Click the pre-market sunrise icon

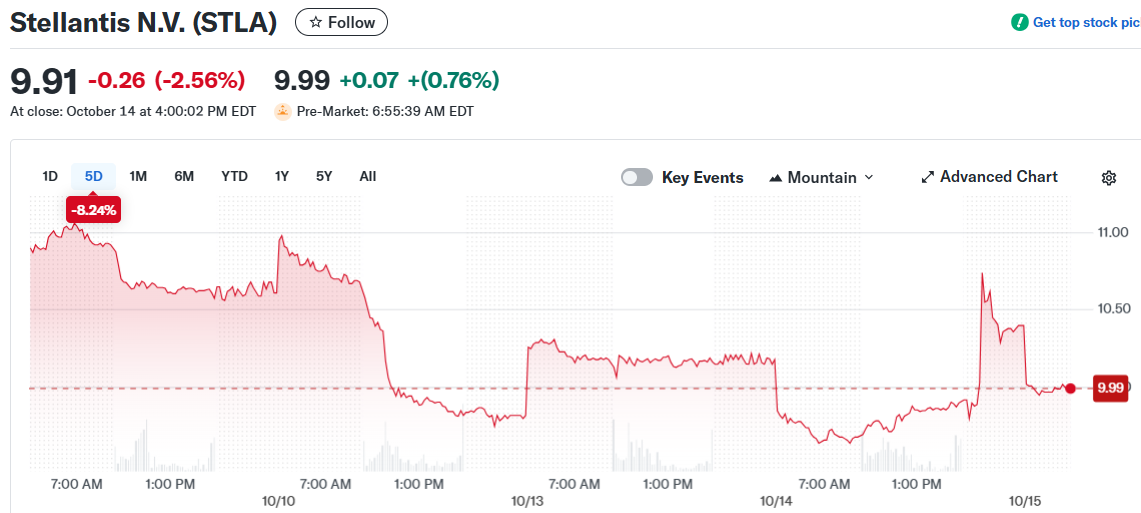point(283,111)
